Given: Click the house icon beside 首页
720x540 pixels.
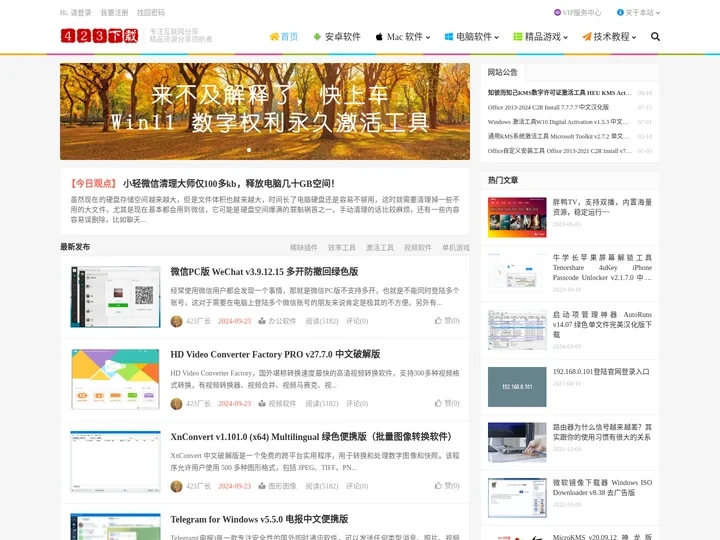Looking at the screenshot, I should click(274, 37).
